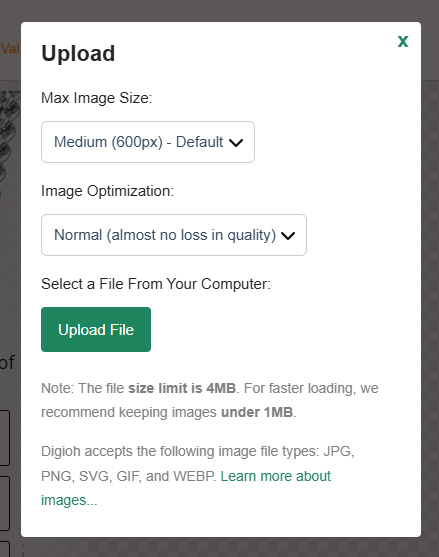Click the 'Max Image Size:' label
This screenshot has height=557, width=439.
[x=97, y=98]
